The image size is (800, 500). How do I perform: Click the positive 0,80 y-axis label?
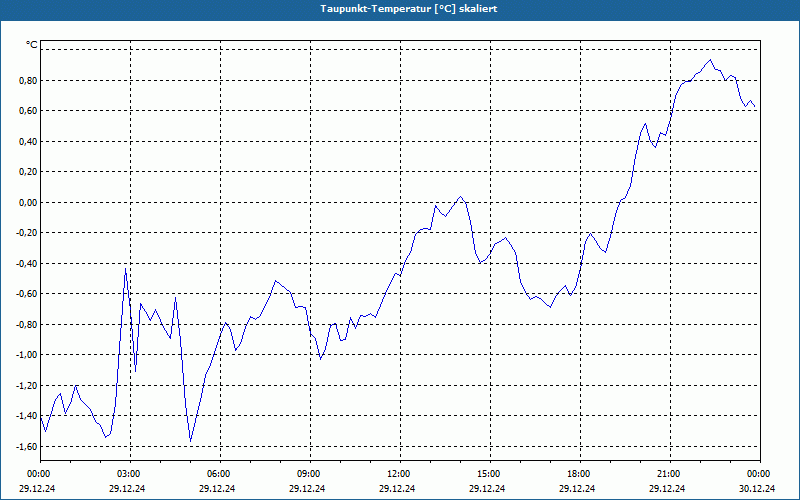(28, 80)
